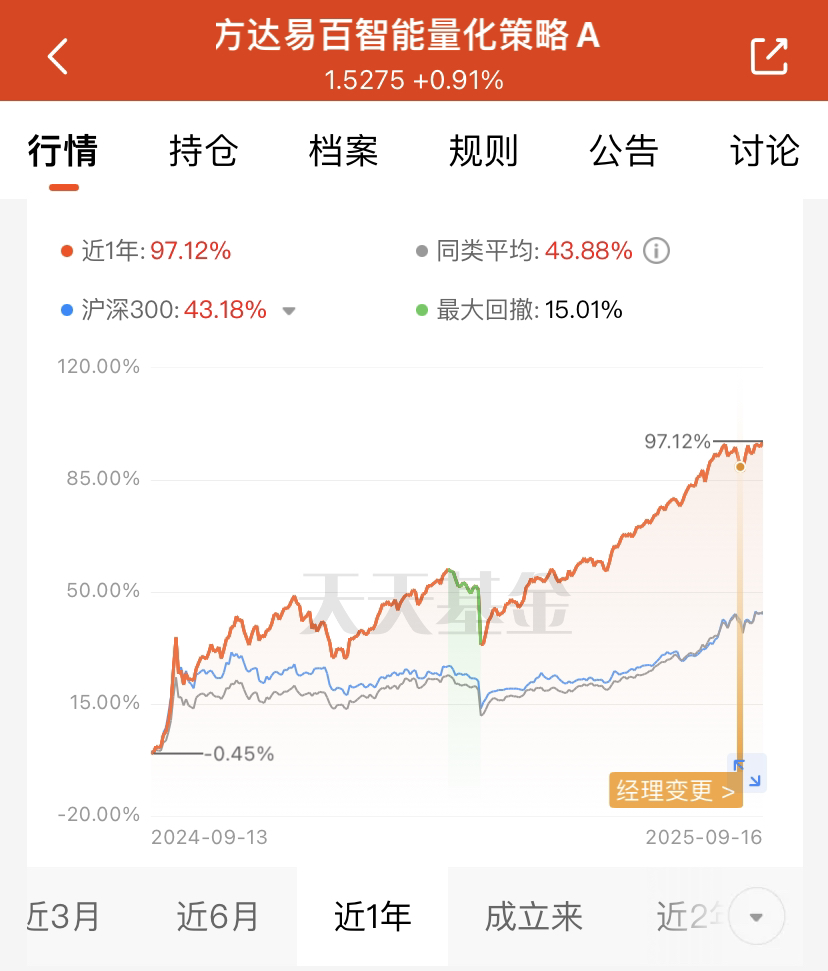
Task: Go to the 讨论 tab
Action: (x=765, y=150)
